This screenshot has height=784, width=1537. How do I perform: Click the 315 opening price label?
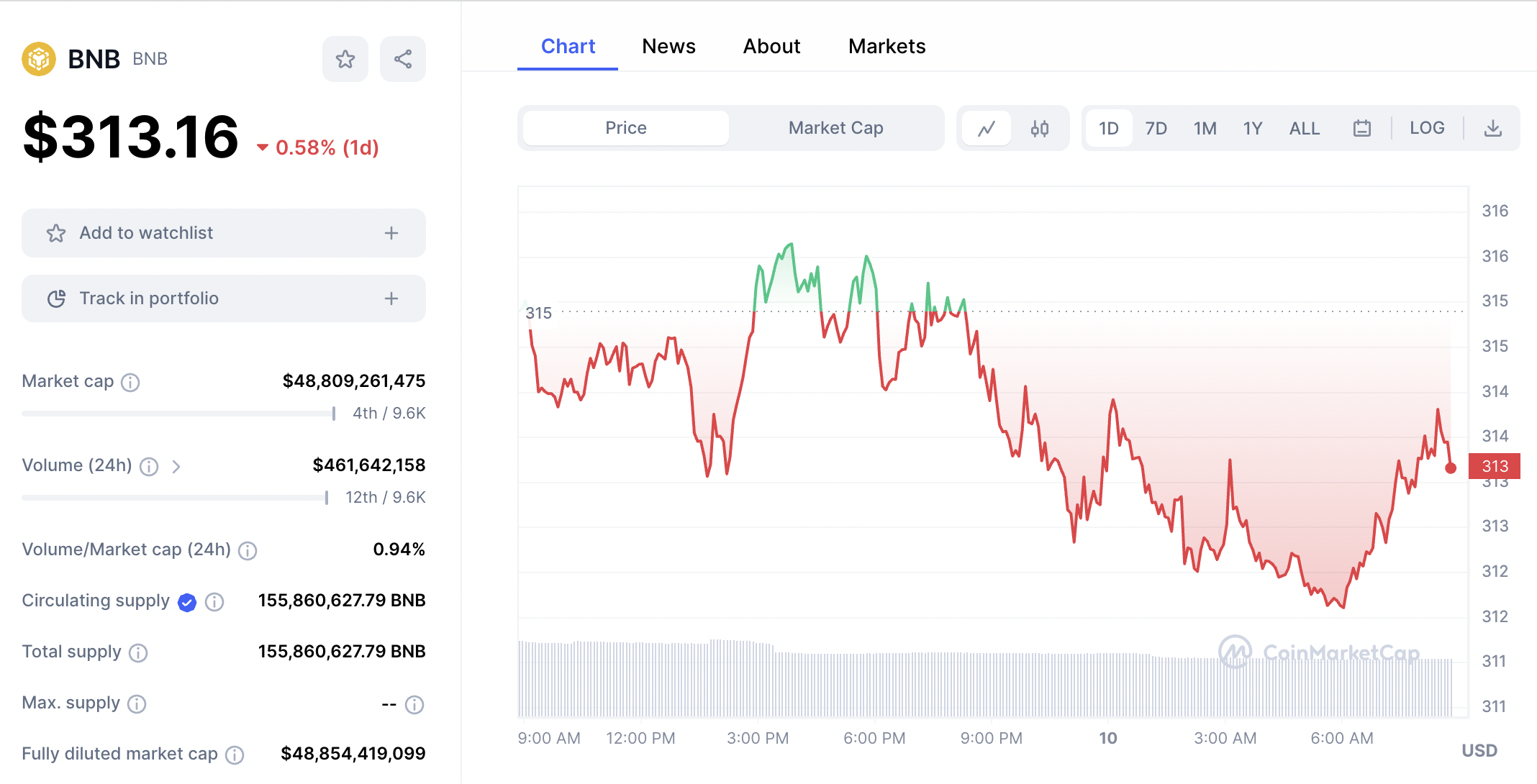coord(538,313)
